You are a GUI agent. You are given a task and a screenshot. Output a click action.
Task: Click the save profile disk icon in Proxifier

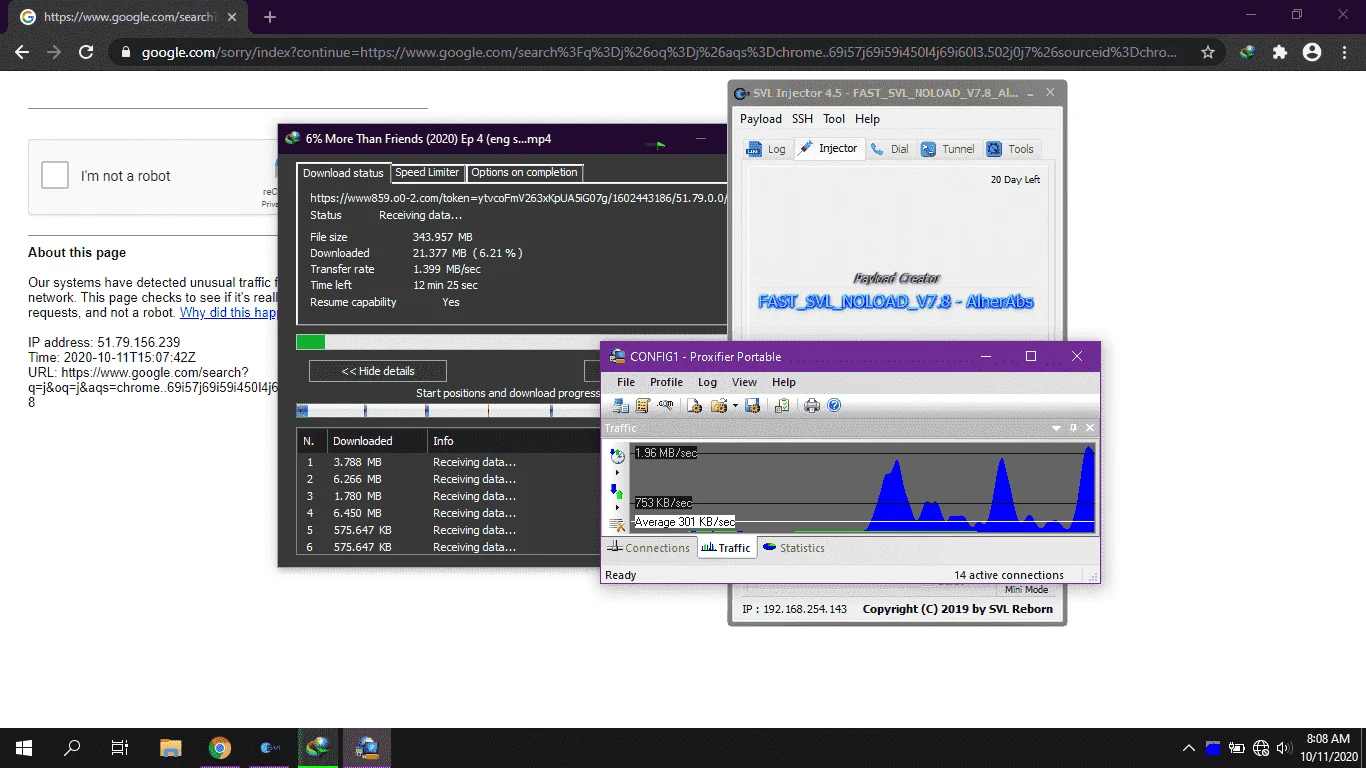coord(753,405)
